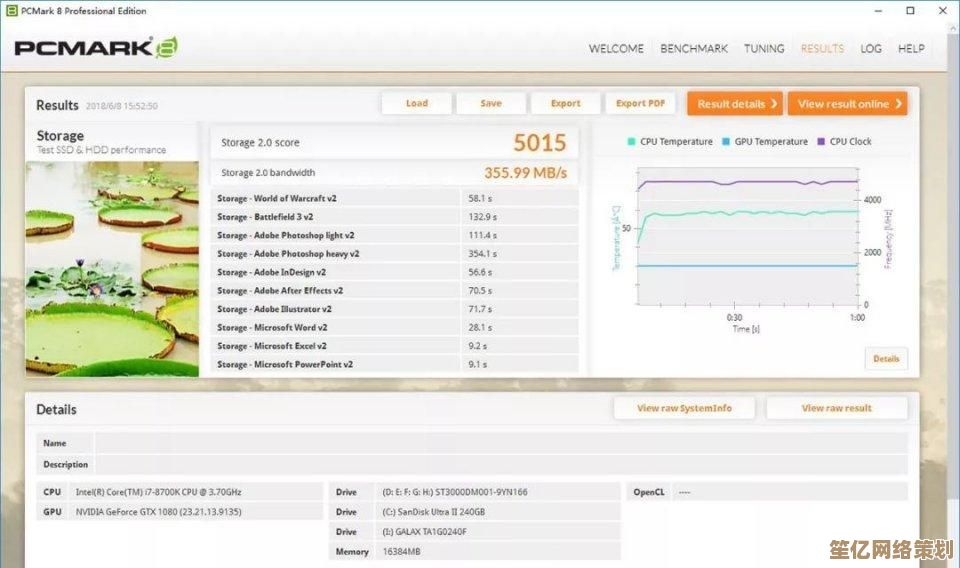Toggle CPU Clock legend entry
Image resolution: width=960 pixels, height=568 pixels.
pos(844,142)
